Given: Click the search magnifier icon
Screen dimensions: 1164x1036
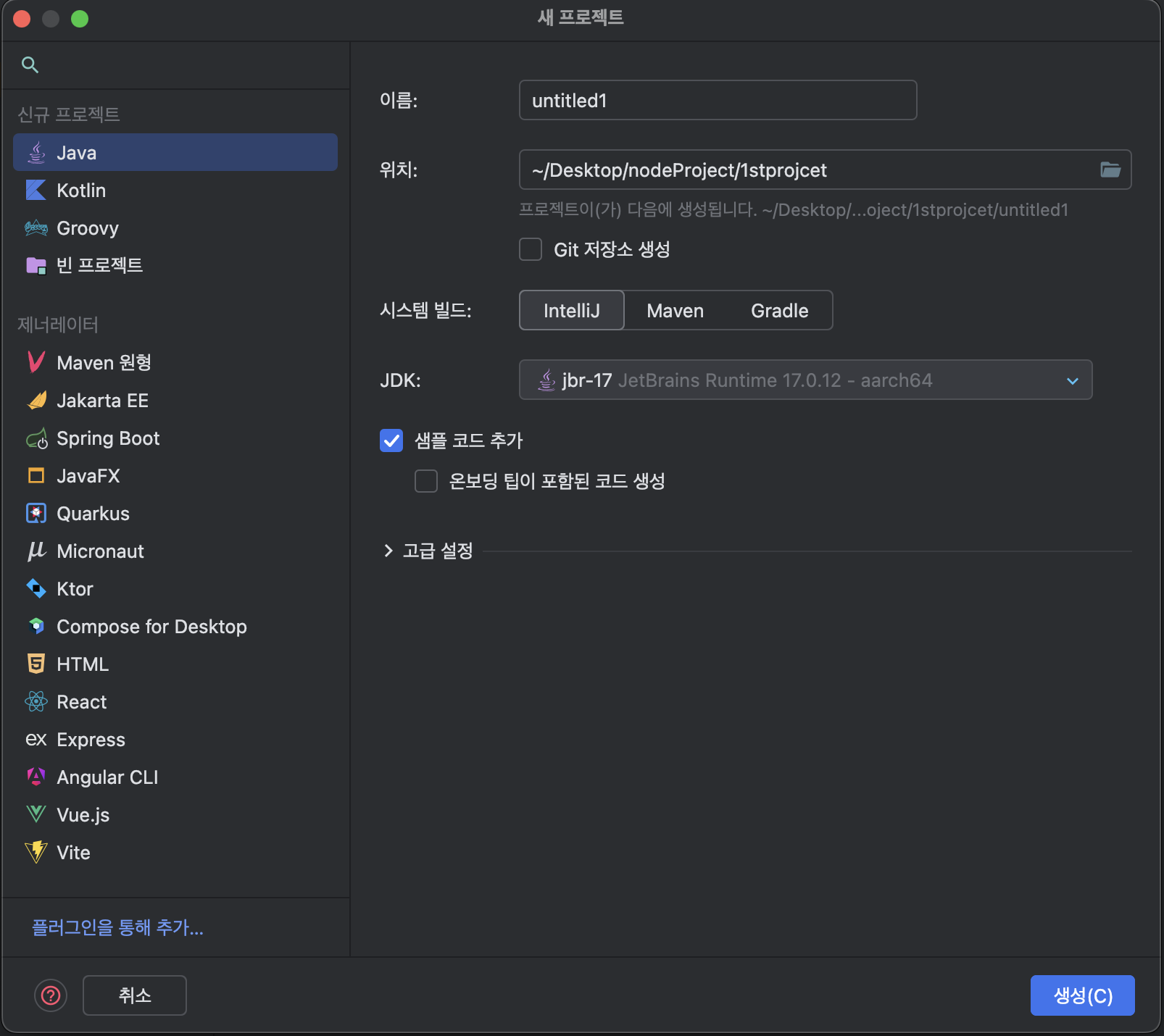Looking at the screenshot, I should click(x=30, y=64).
